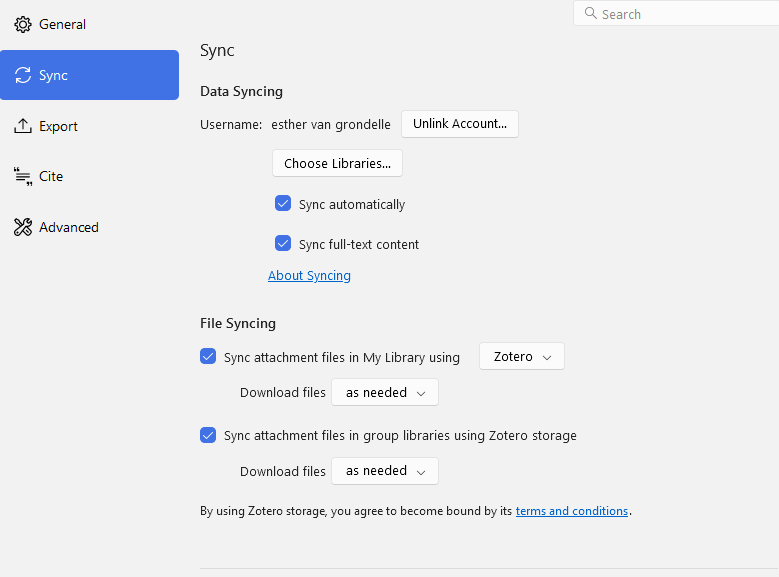Toggle the Sync automatically checkbox
The image size is (779, 577).
click(283, 203)
